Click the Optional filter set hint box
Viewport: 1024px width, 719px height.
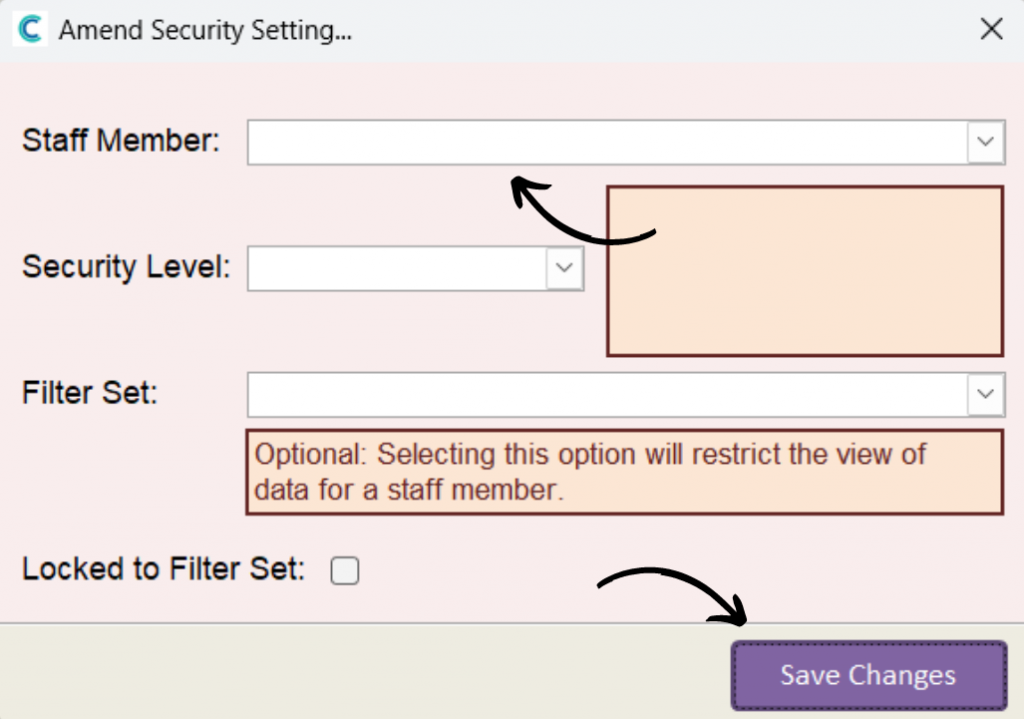pos(624,471)
